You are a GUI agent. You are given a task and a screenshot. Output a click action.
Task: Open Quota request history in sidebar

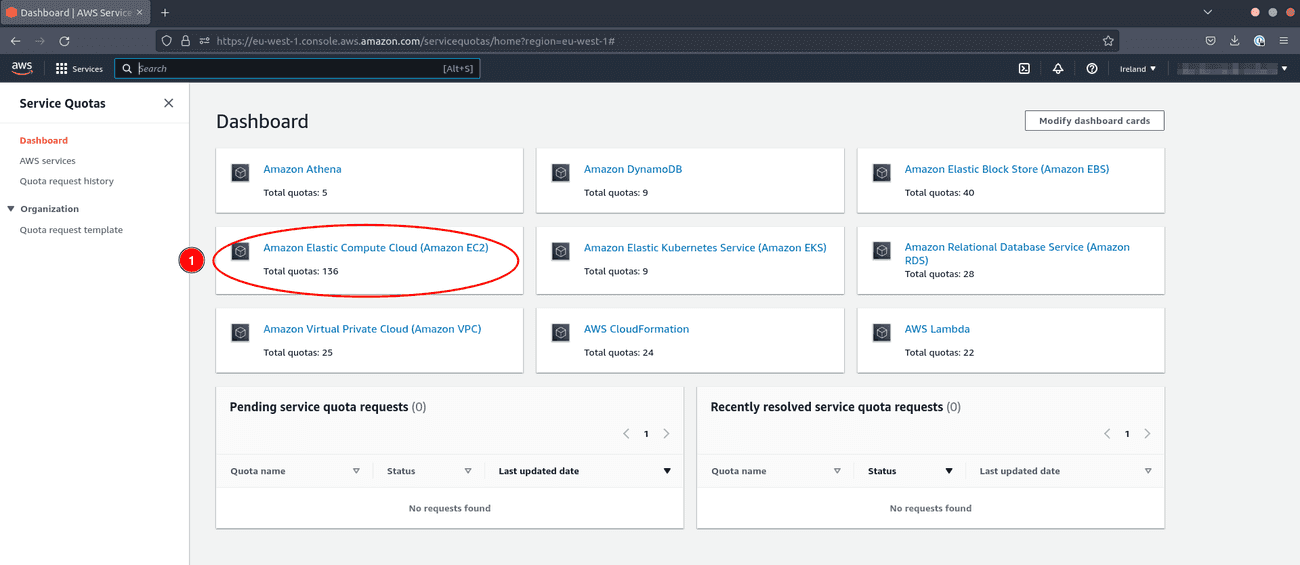pyautogui.click(x=67, y=181)
